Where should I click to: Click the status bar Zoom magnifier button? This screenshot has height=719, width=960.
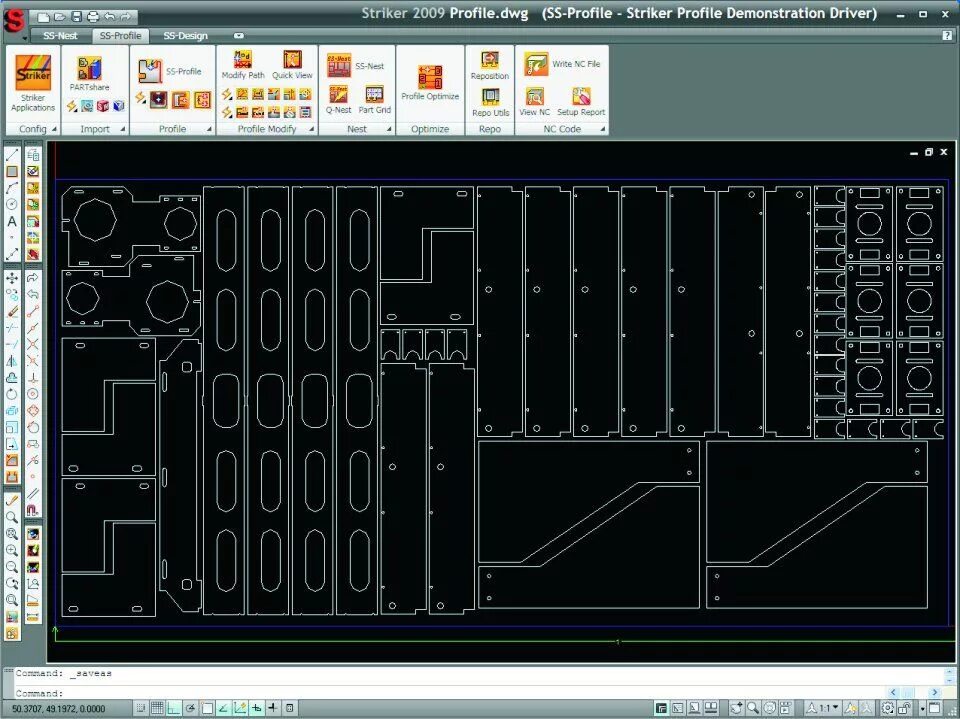(x=753, y=709)
